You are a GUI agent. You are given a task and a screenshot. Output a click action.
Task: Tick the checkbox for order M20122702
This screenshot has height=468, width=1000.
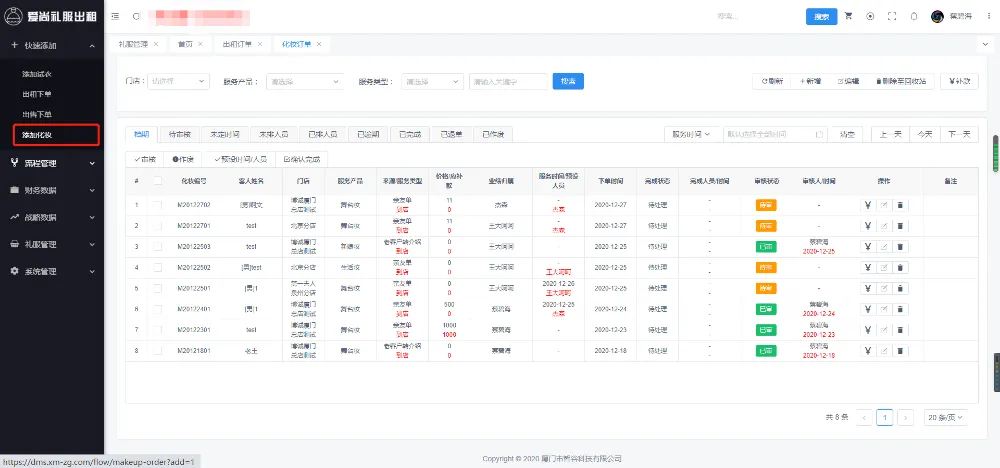click(x=157, y=204)
